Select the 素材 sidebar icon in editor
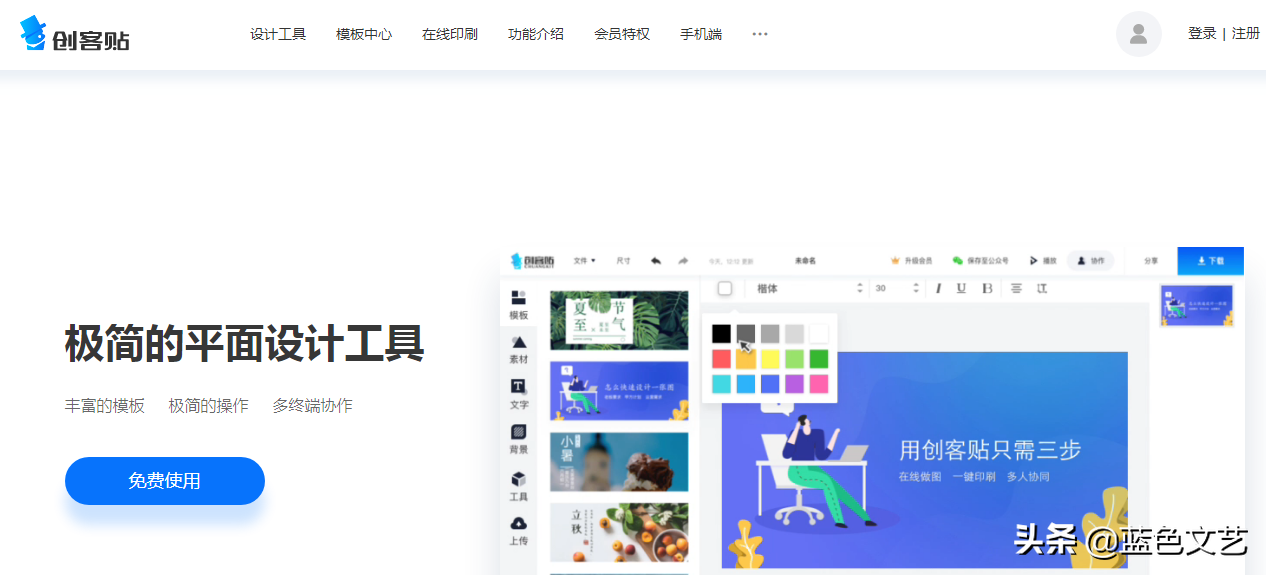This screenshot has height=575, width=1266. (518, 350)
